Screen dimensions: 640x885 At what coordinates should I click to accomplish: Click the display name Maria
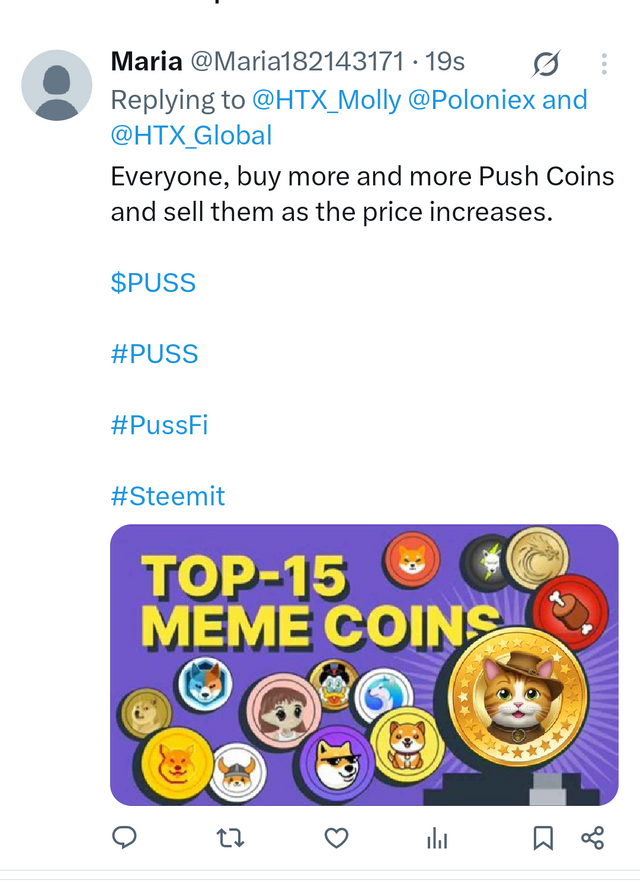click(146, 62)
